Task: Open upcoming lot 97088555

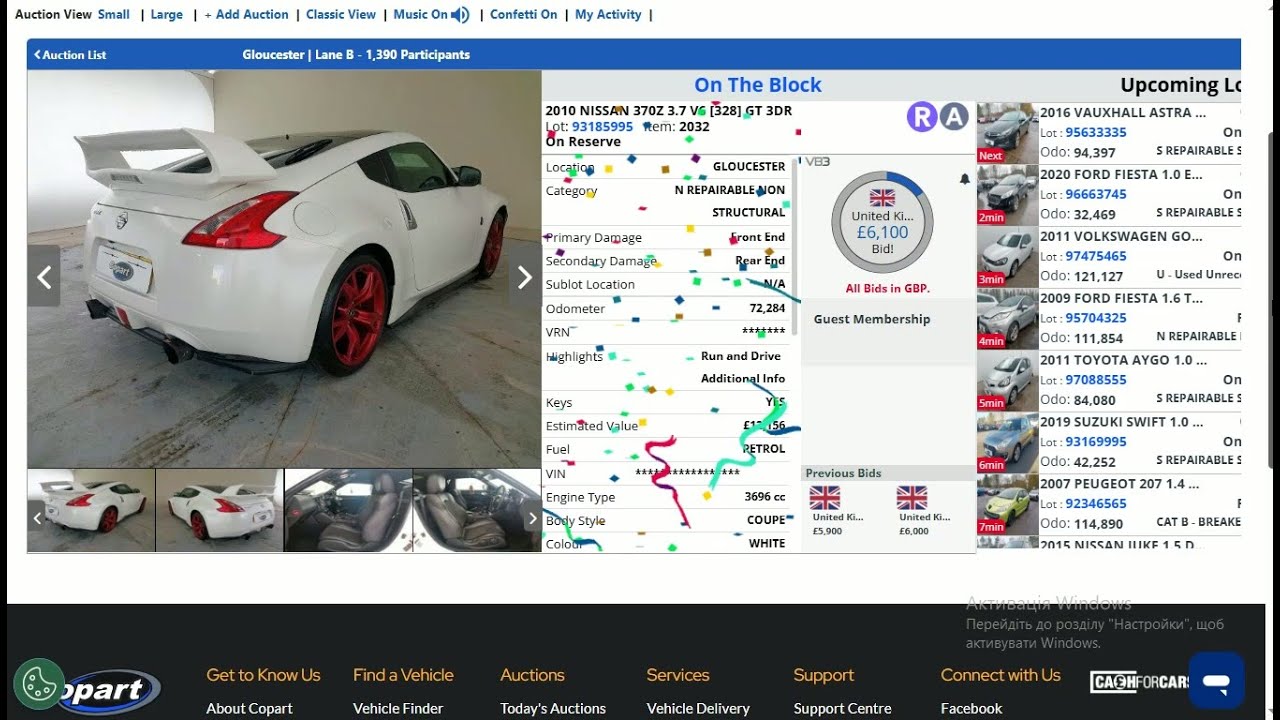Action: pyautogui.click(x=1096, y=380)
